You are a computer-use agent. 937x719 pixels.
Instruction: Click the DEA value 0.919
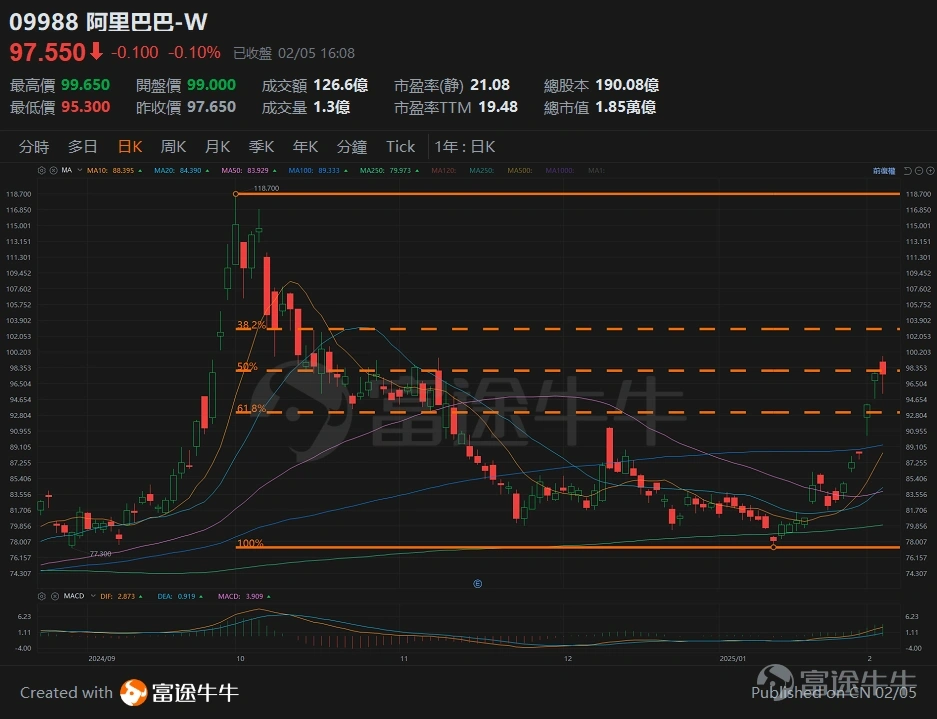coord(186,596)
